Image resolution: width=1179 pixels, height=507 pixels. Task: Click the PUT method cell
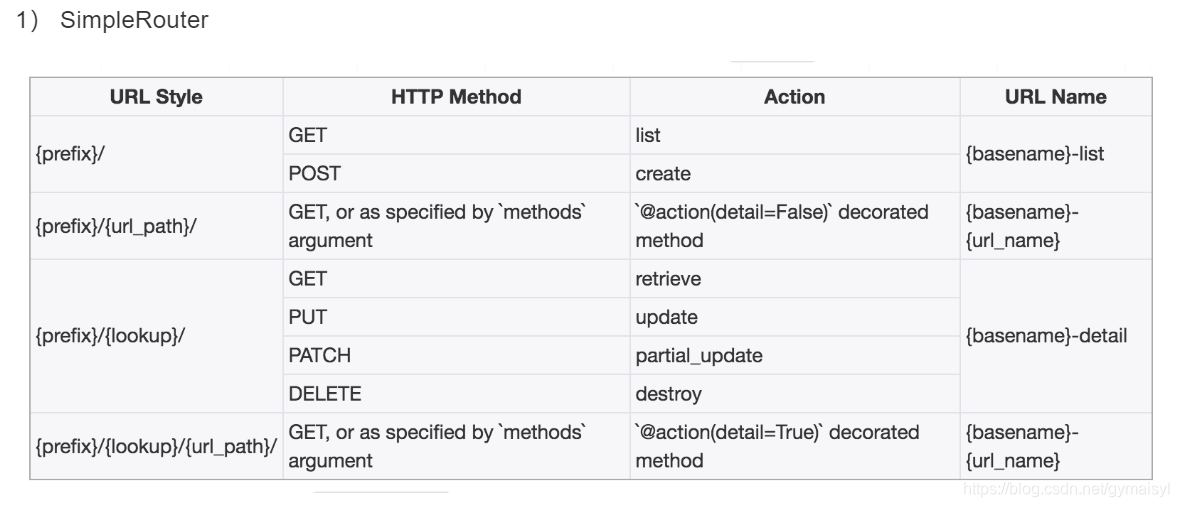(x=456, y=317)
